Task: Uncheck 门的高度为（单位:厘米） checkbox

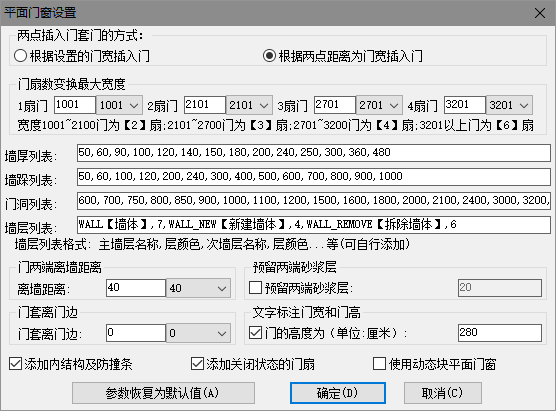Action: coord(328,333)
